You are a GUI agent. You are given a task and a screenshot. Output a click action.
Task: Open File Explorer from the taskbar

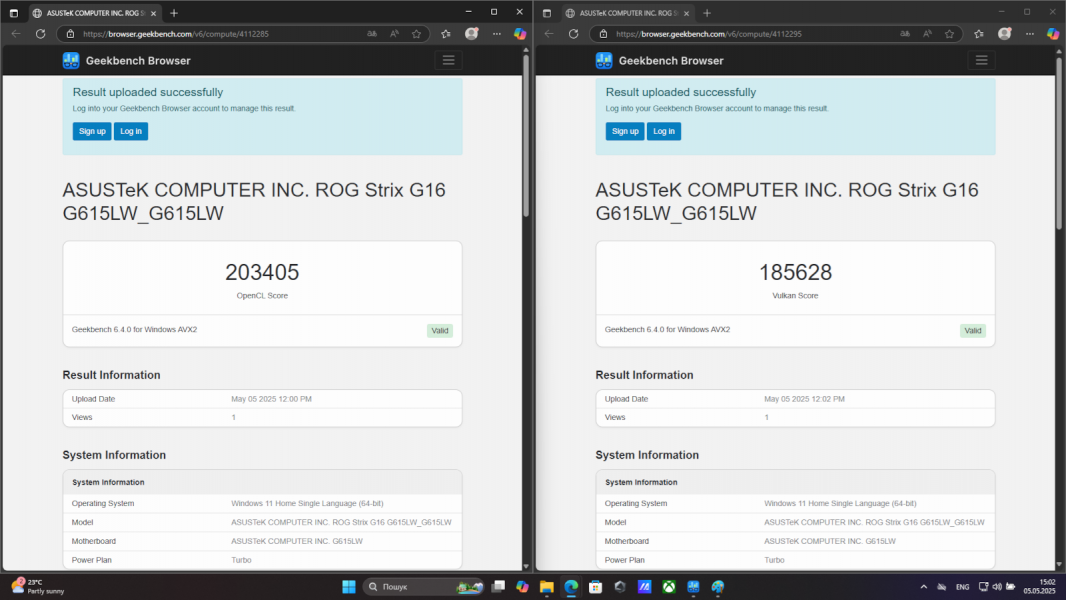tap(547, 587)
